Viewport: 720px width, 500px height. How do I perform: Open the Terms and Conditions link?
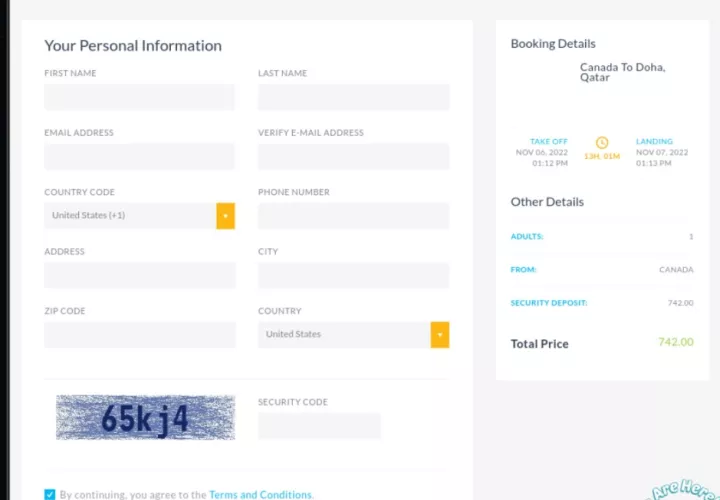[x=260, y=494]
